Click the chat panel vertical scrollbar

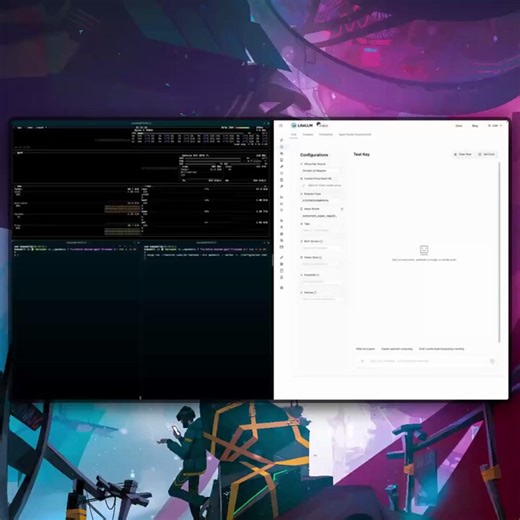point(499,252)
